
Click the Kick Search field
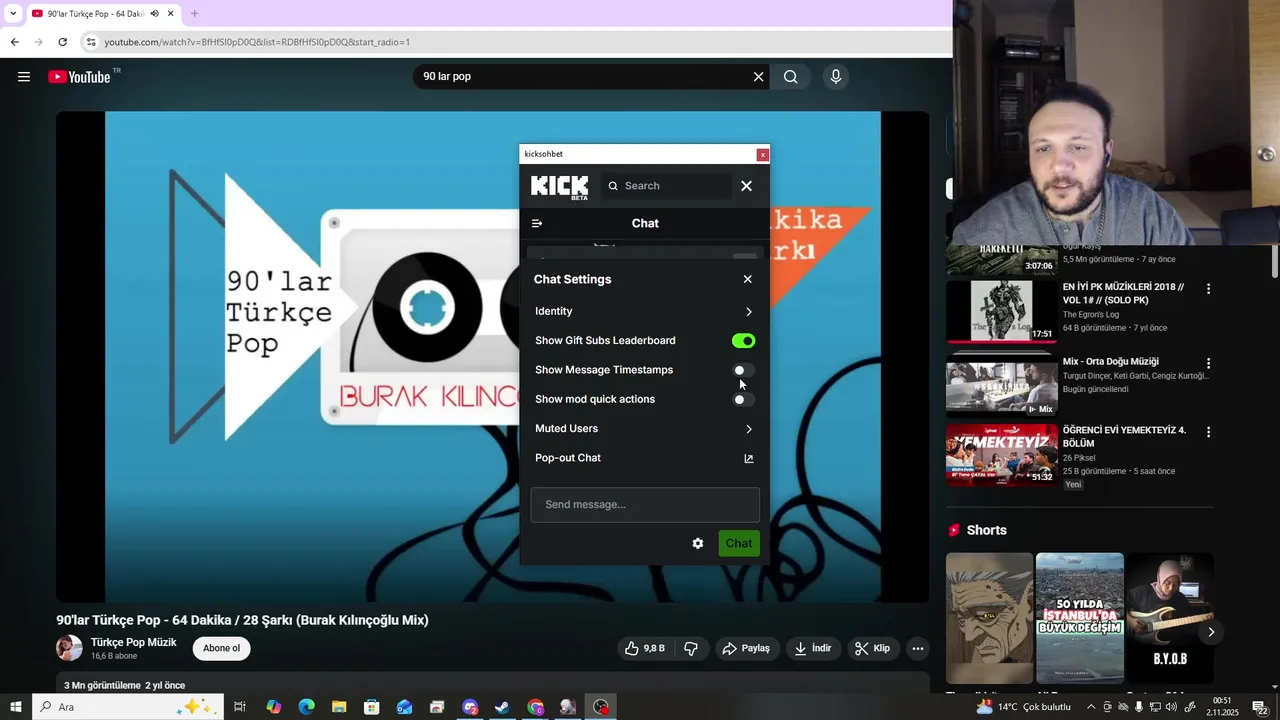666,186
